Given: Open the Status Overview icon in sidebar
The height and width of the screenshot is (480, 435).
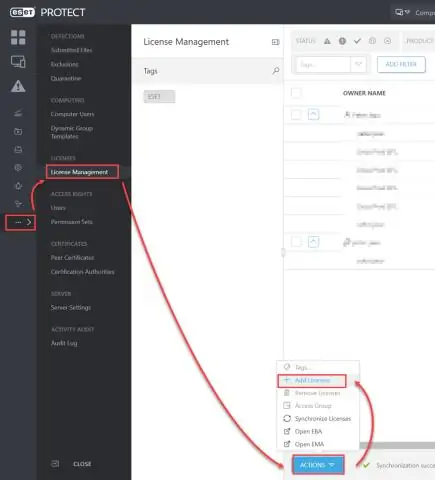Looking at the screenshot, I should pos(18,204).
